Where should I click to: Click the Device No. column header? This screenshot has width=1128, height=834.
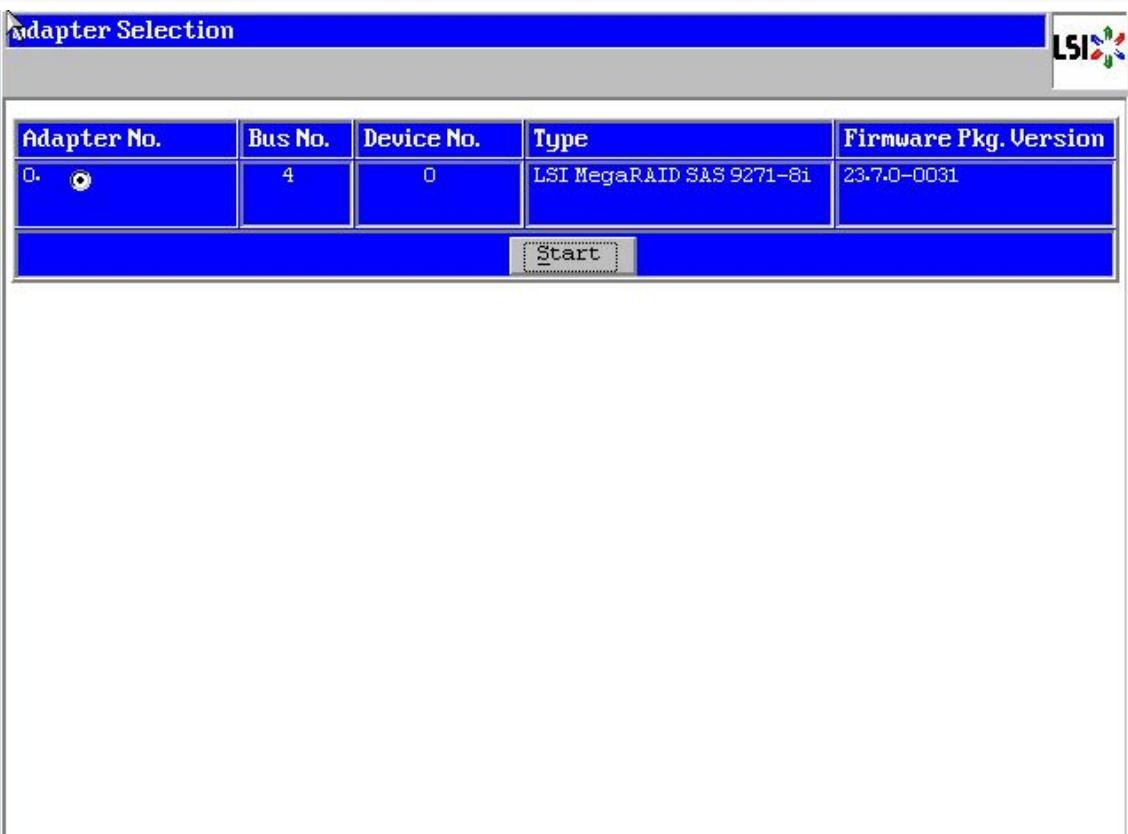(x=439, y=139)
